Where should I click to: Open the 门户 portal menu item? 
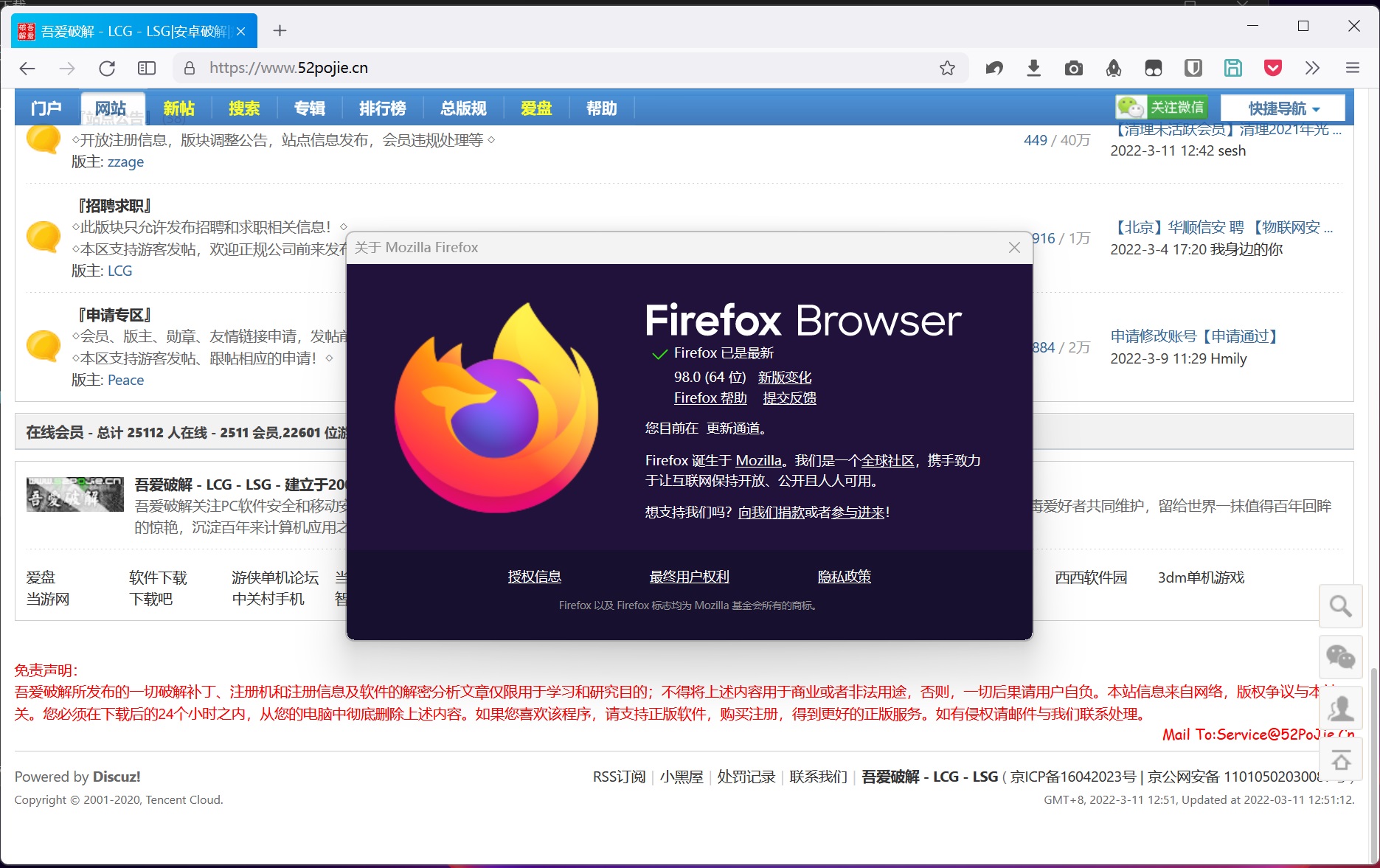pos(46,108)
